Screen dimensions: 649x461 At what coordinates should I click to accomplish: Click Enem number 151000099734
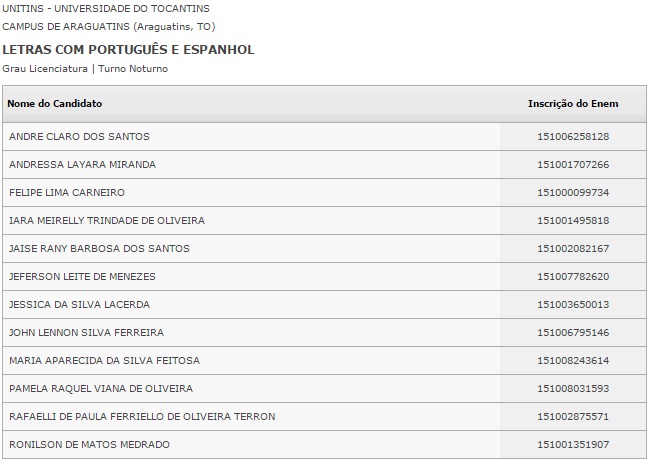click(573, 192)
